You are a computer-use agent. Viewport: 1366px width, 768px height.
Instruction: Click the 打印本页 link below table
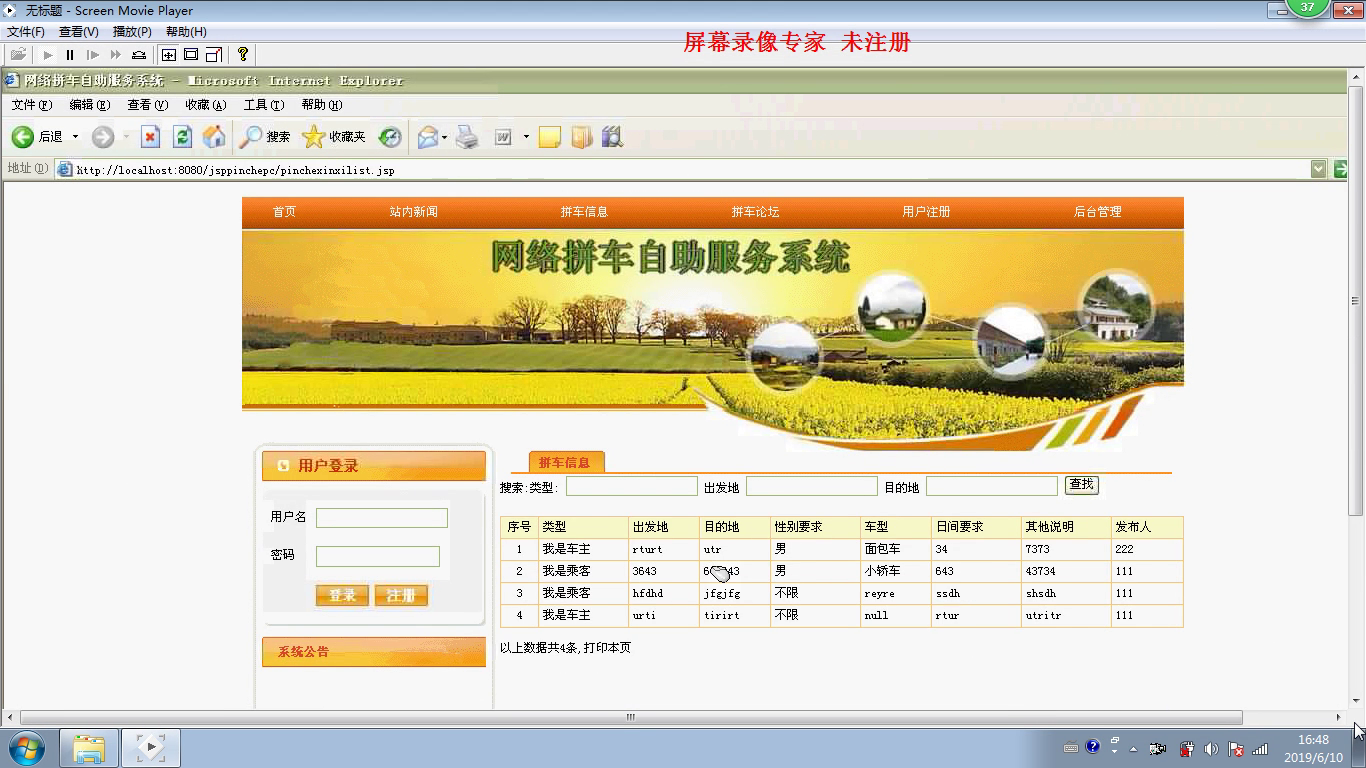click(608, 648)
